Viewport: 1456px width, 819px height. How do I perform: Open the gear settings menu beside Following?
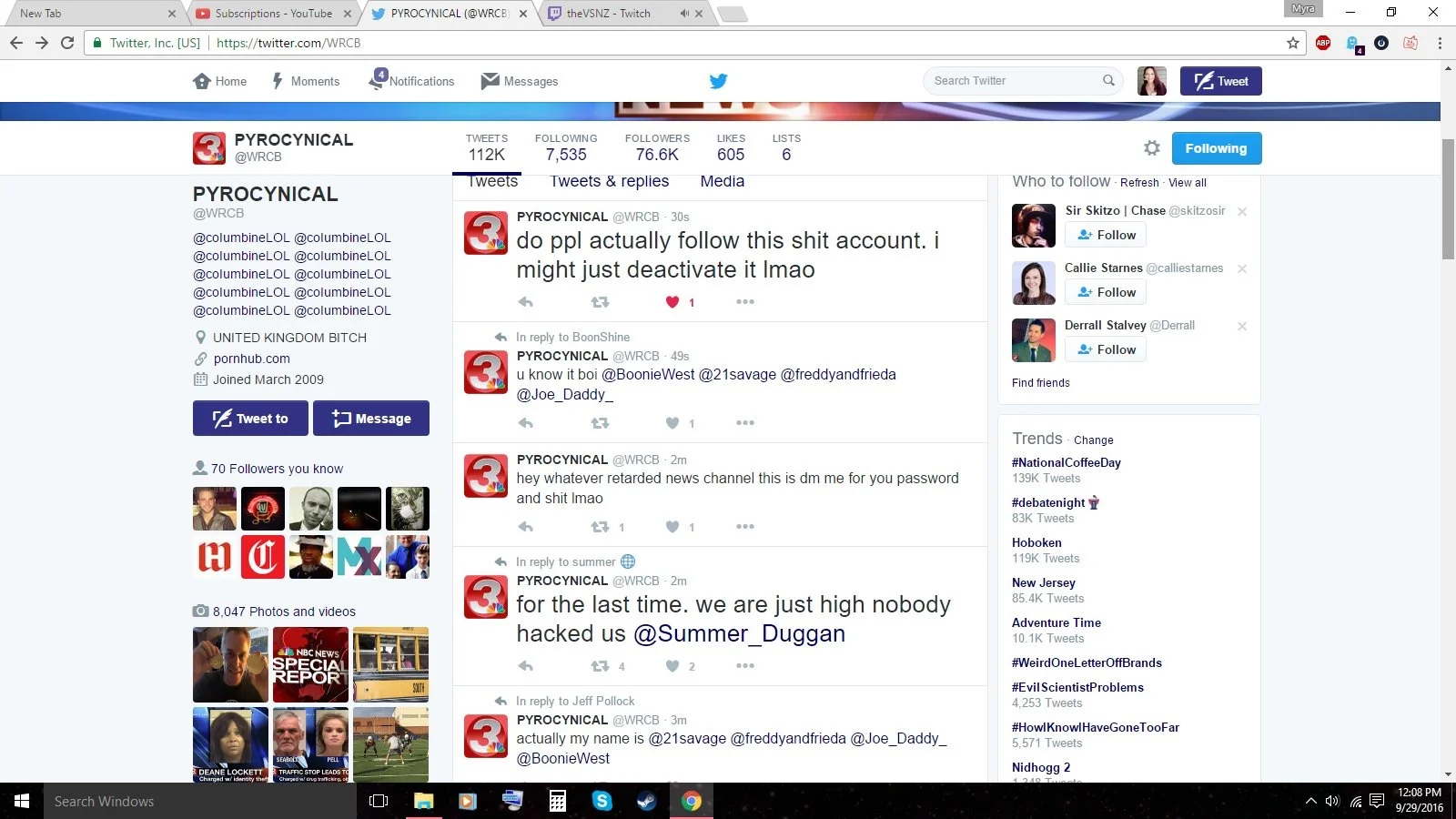[1151, 147]
